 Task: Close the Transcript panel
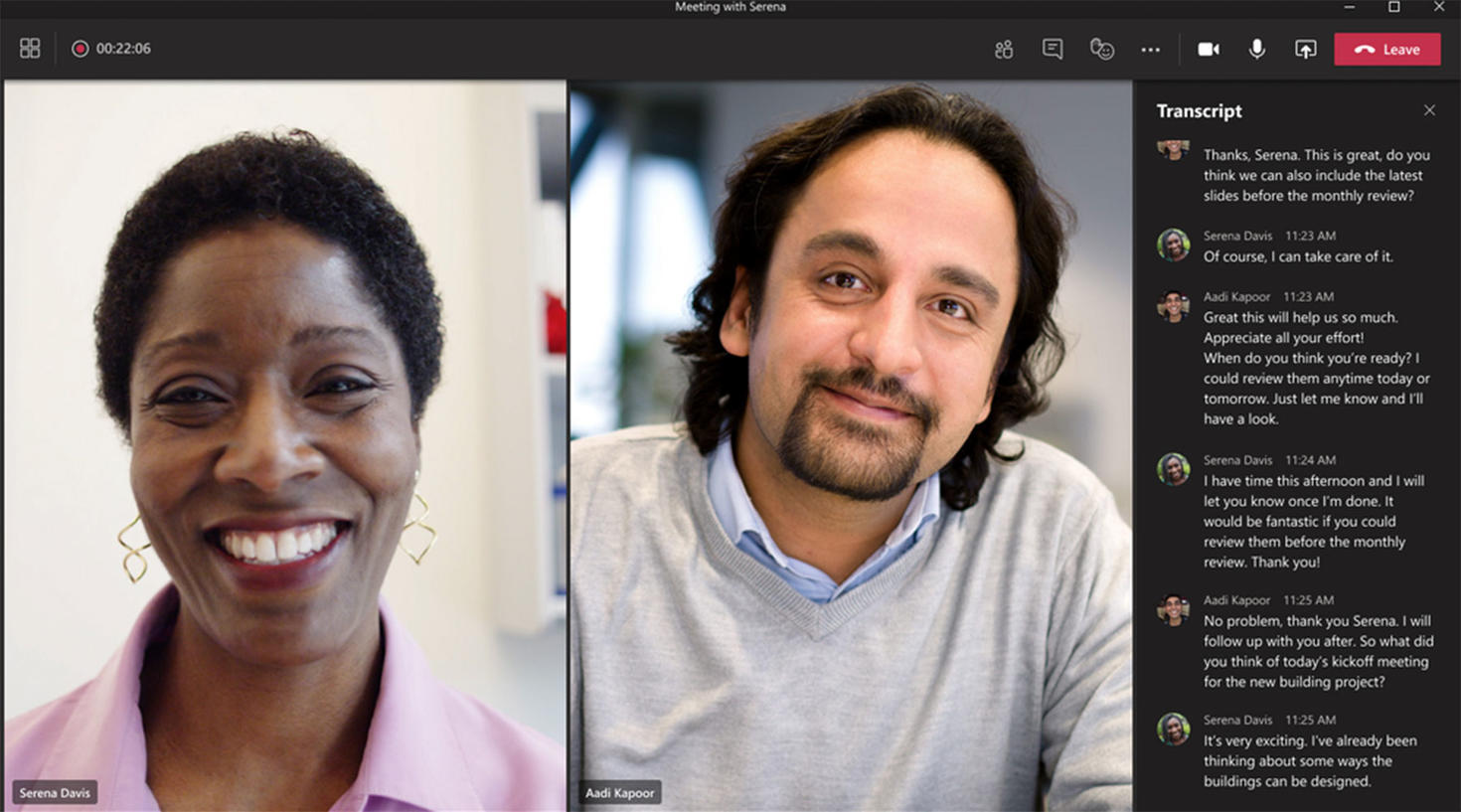pos(1430,110)
